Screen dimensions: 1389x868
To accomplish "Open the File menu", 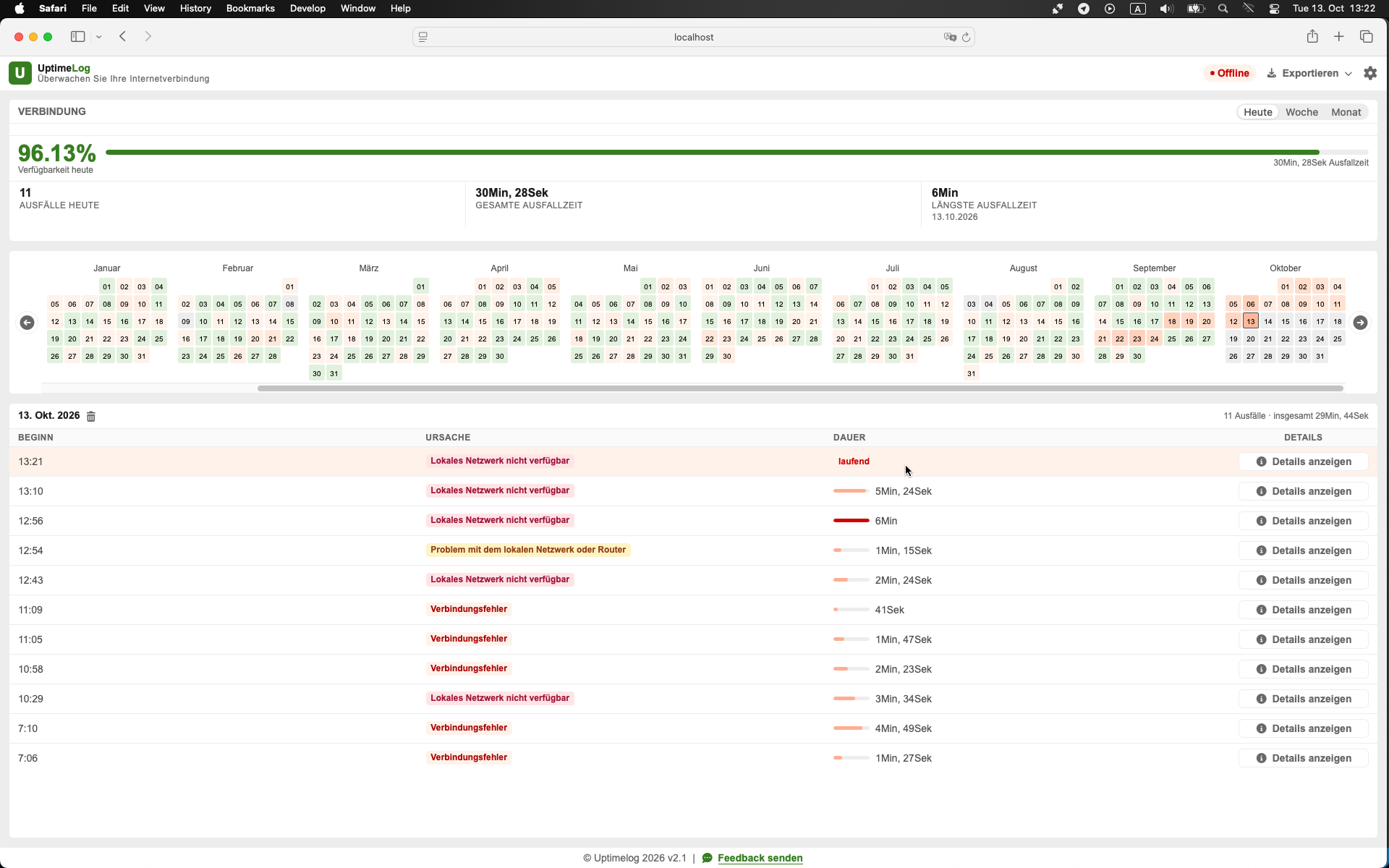I will 89,9.
